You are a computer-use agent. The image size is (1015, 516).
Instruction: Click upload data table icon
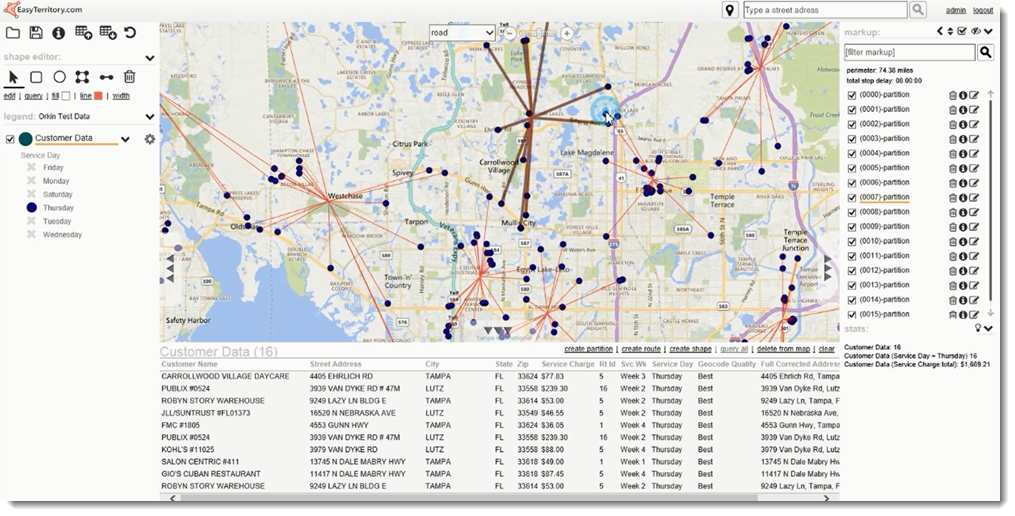84,33
